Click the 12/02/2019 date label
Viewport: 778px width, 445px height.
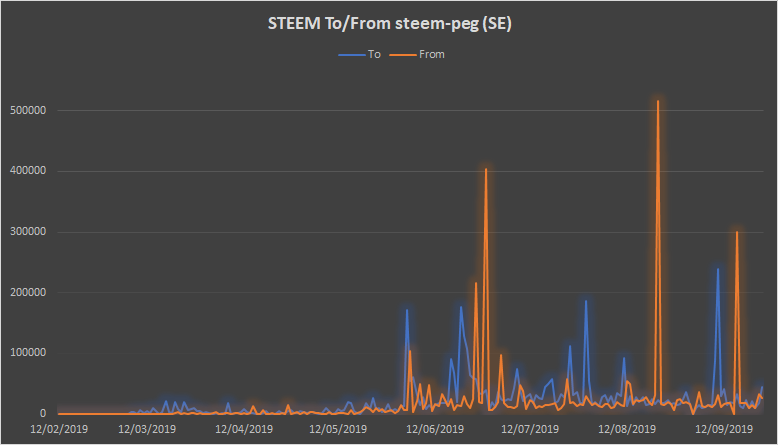59,429
